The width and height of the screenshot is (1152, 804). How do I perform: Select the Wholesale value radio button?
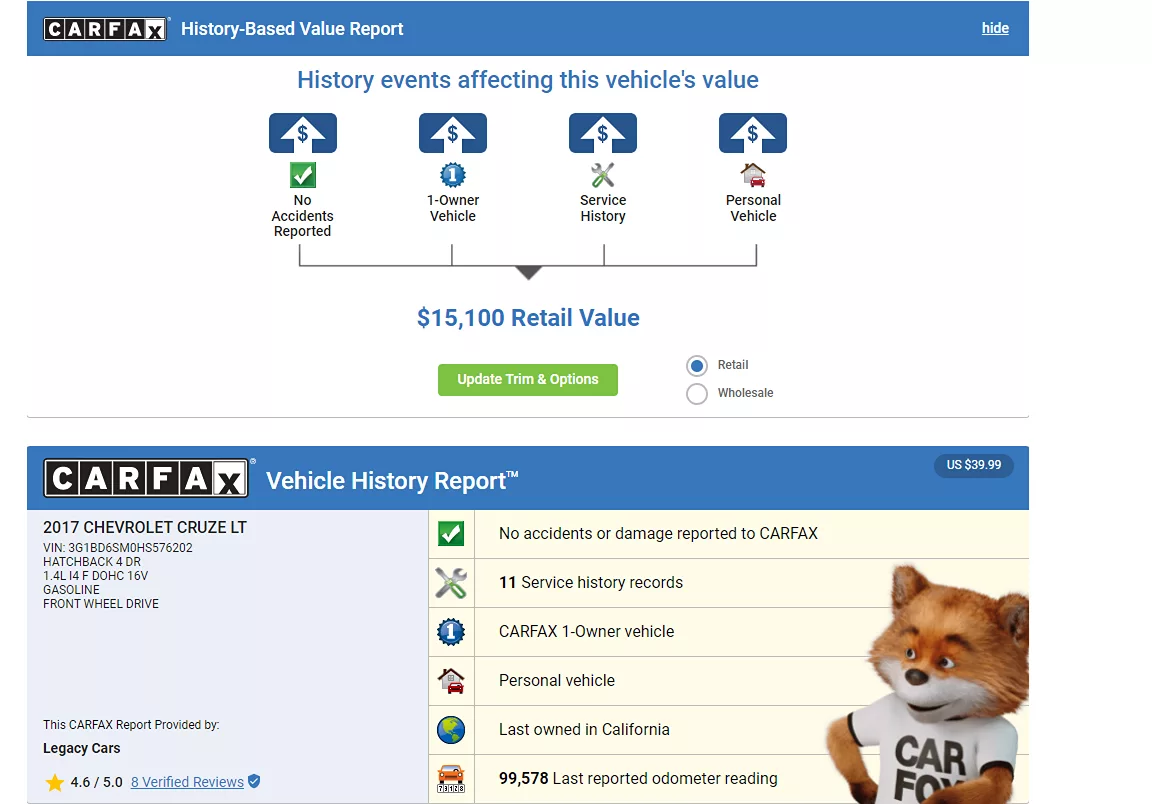tap(697, 394)
